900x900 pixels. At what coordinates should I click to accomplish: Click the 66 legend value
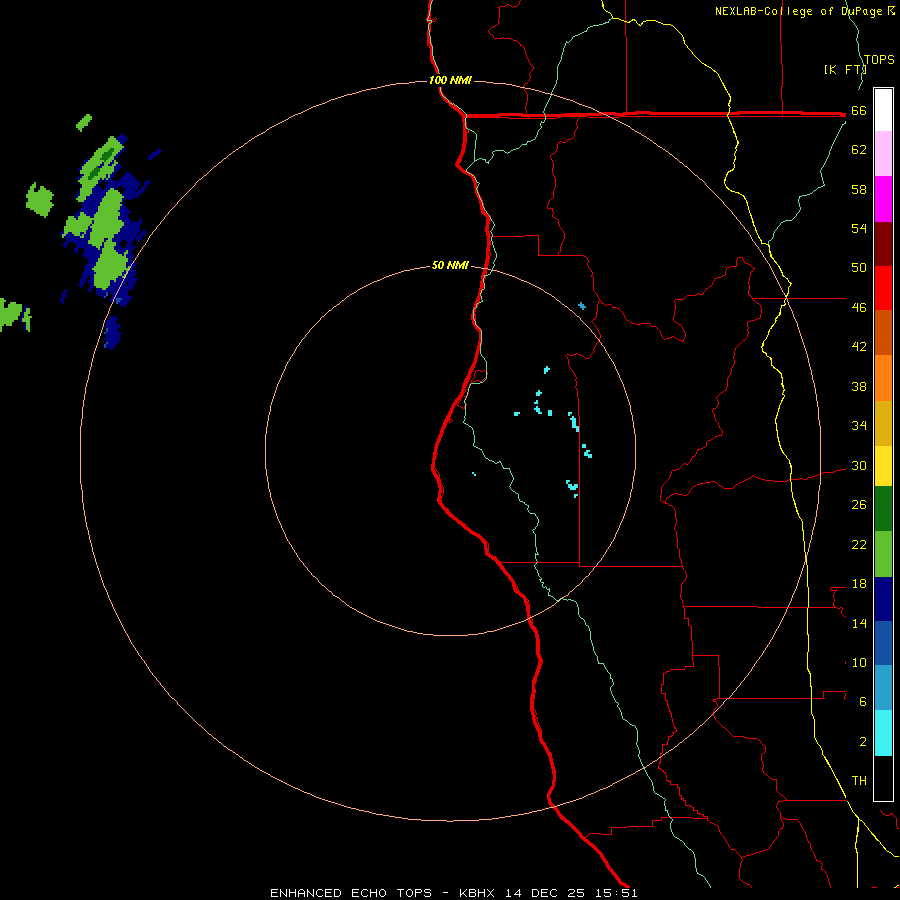(x=859, y=111)
